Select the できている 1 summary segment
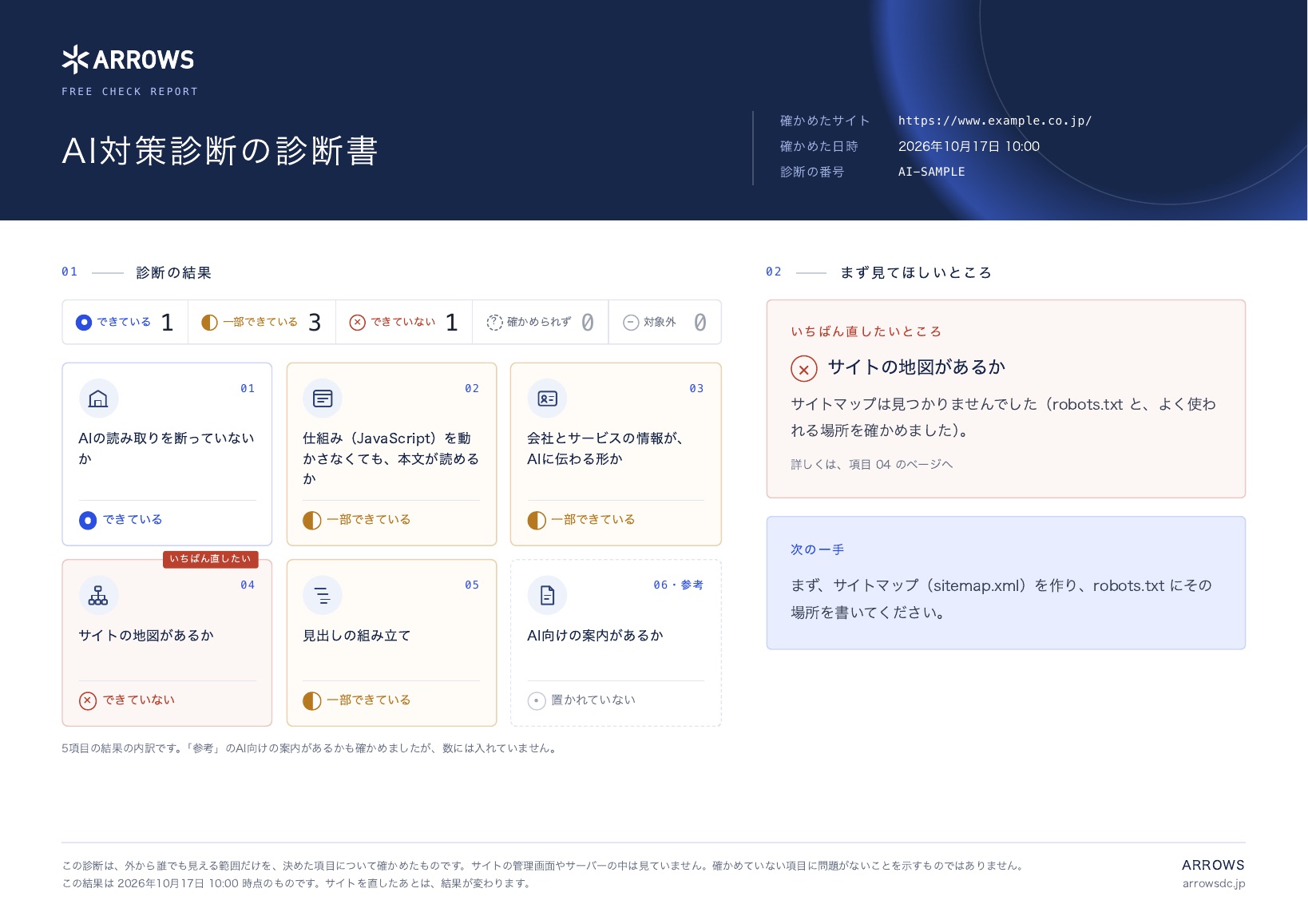The width and height of the screenshot is (1308, 924). [x=125, y=323]
